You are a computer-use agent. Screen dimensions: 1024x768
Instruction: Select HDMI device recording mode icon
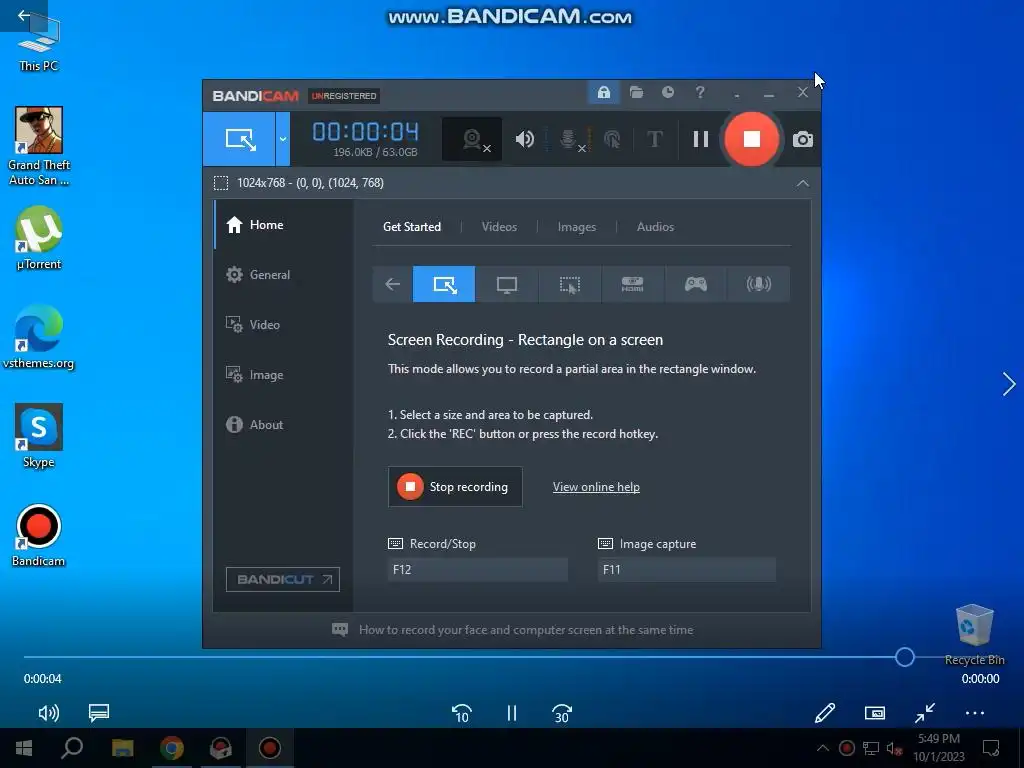coord(632,284)
